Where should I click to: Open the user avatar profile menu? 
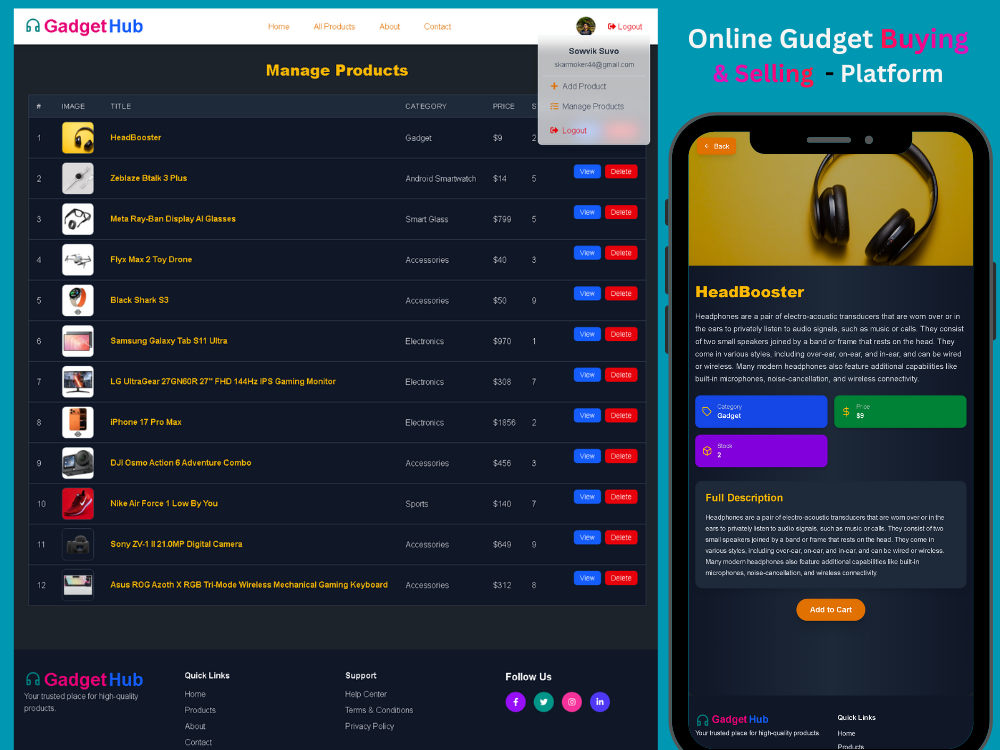coord(585,26)
